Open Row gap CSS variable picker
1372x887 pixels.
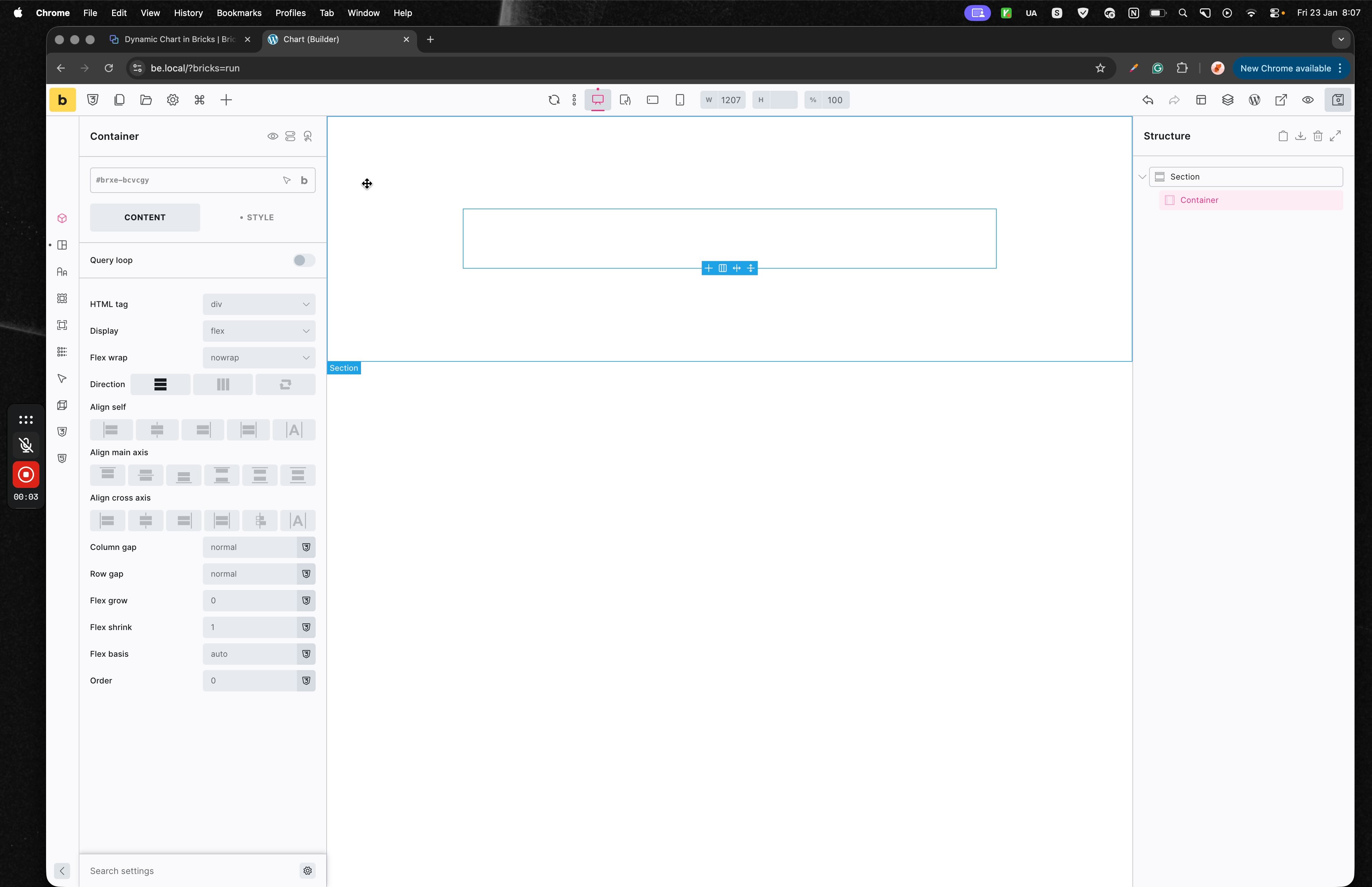click(306, 574)
